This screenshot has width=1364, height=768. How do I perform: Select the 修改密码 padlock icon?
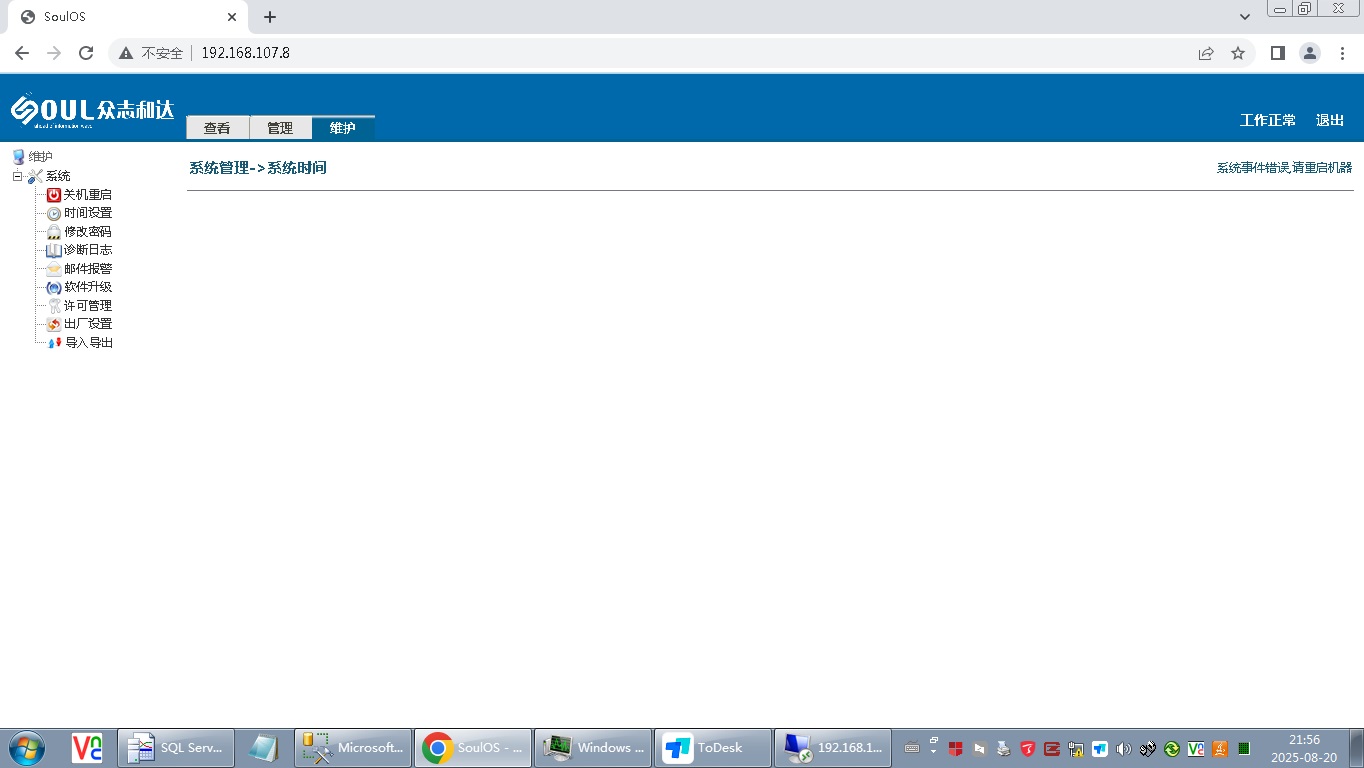[x=54, y=232]
